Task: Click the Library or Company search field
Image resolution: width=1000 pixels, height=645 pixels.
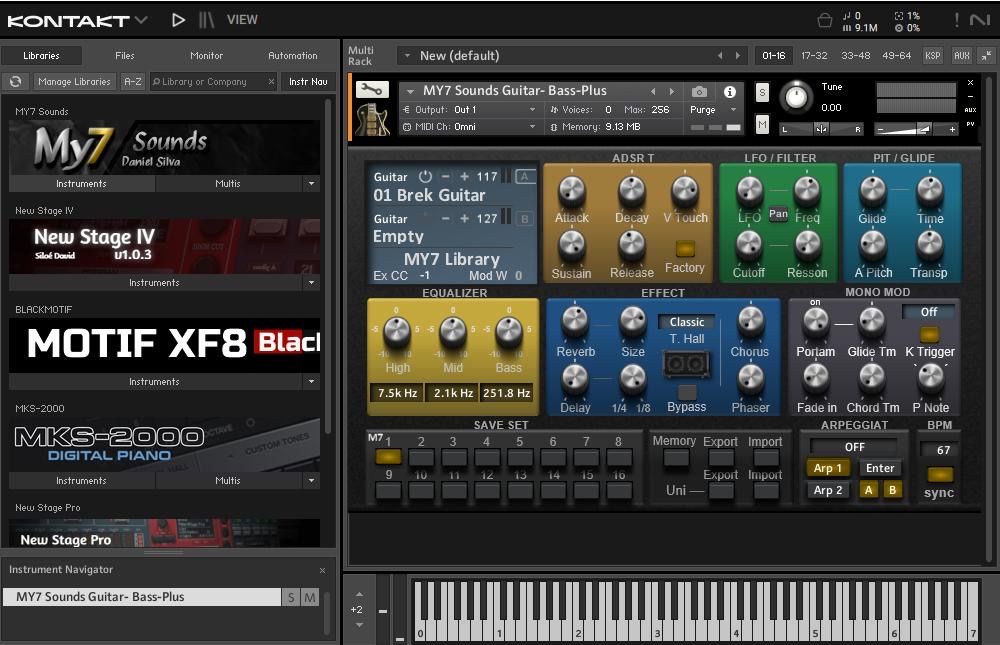Action: [213, 82]
